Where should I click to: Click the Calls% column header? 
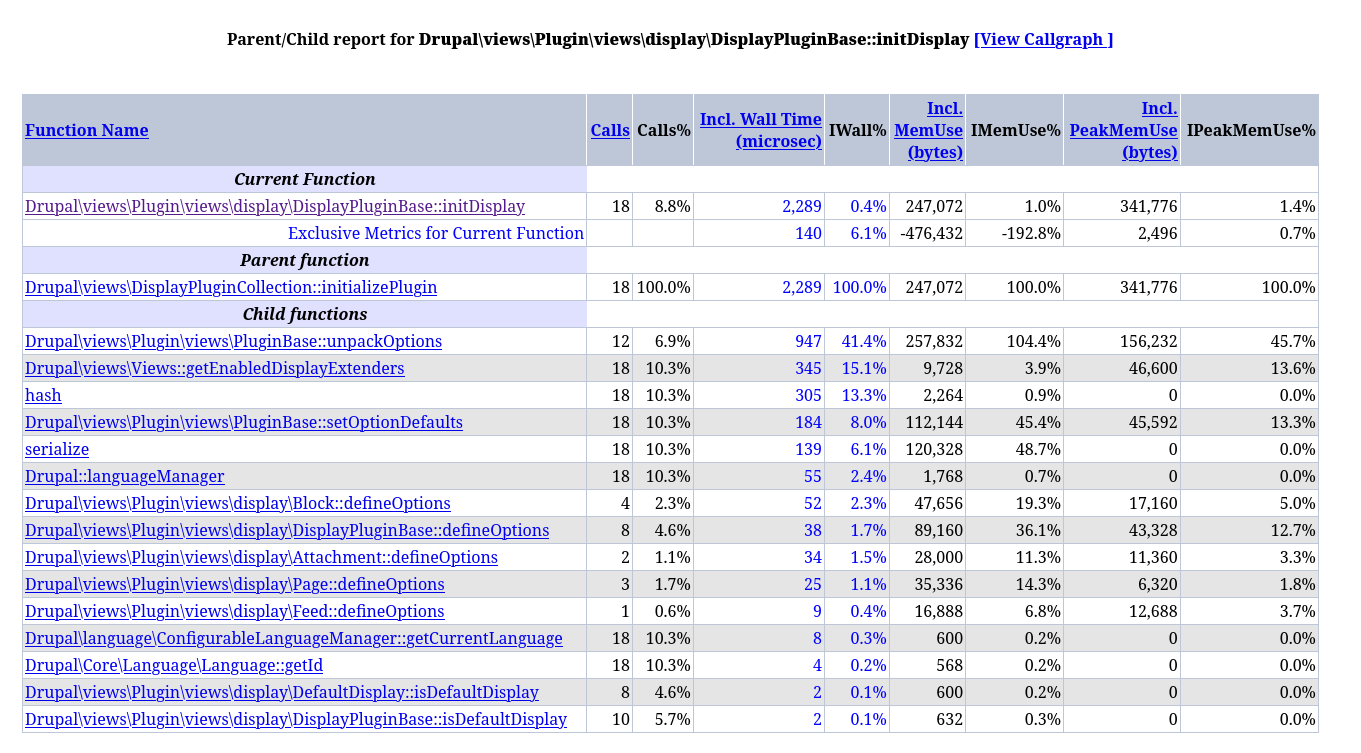(x=664, y=130)
